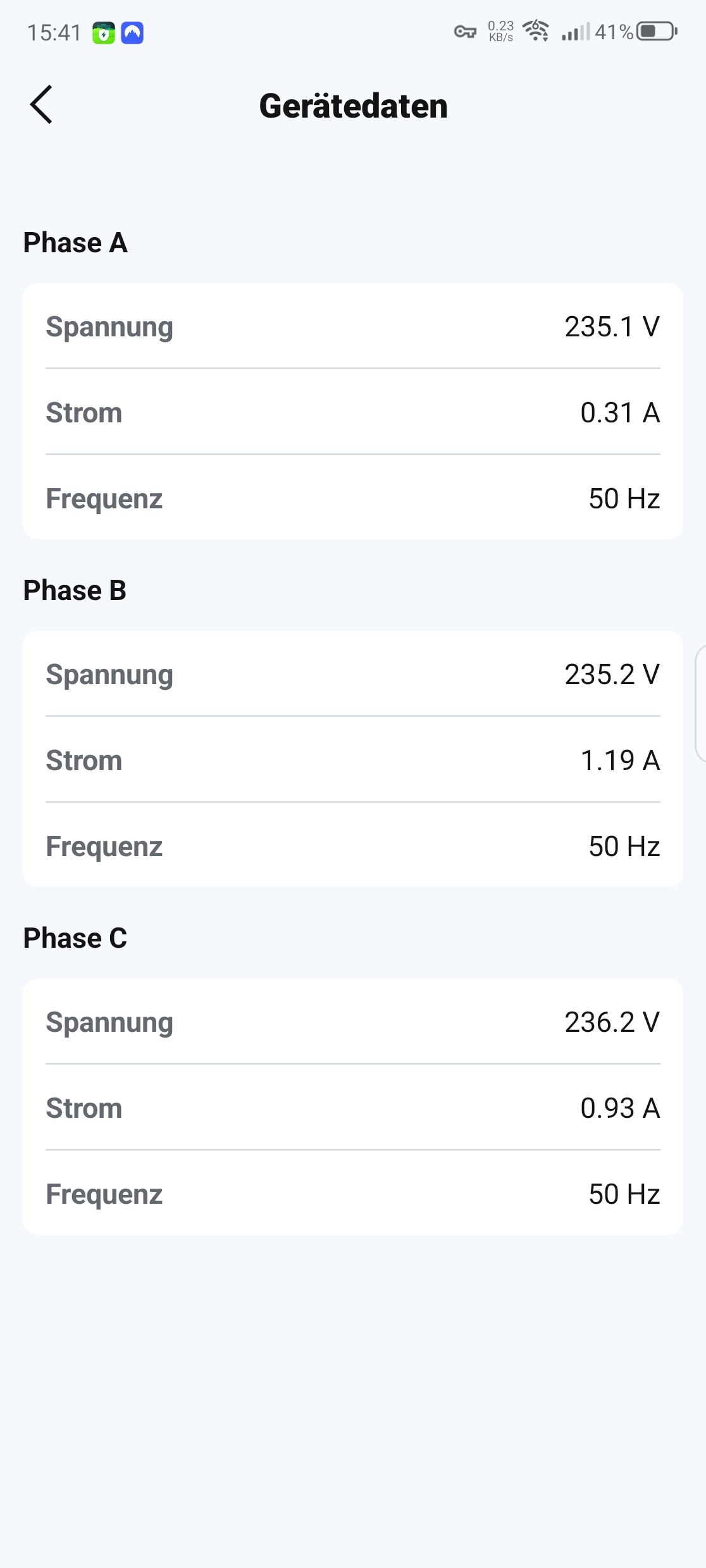The image size is (706, 1568).
Task: Tap the battery icon in status bar
Action: pos(657,31)
